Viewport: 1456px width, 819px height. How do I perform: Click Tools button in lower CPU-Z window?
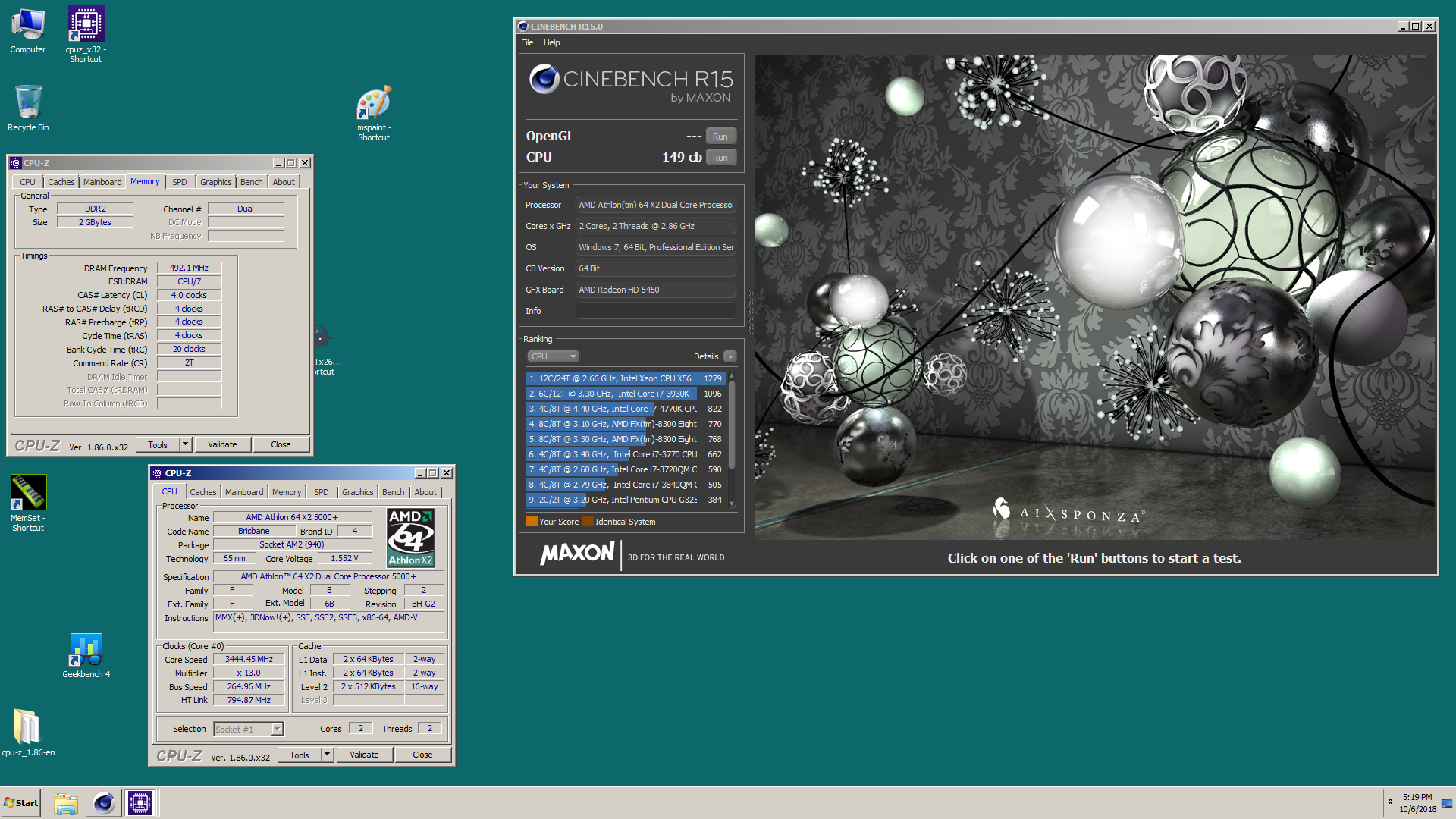[x=300, y=755]
